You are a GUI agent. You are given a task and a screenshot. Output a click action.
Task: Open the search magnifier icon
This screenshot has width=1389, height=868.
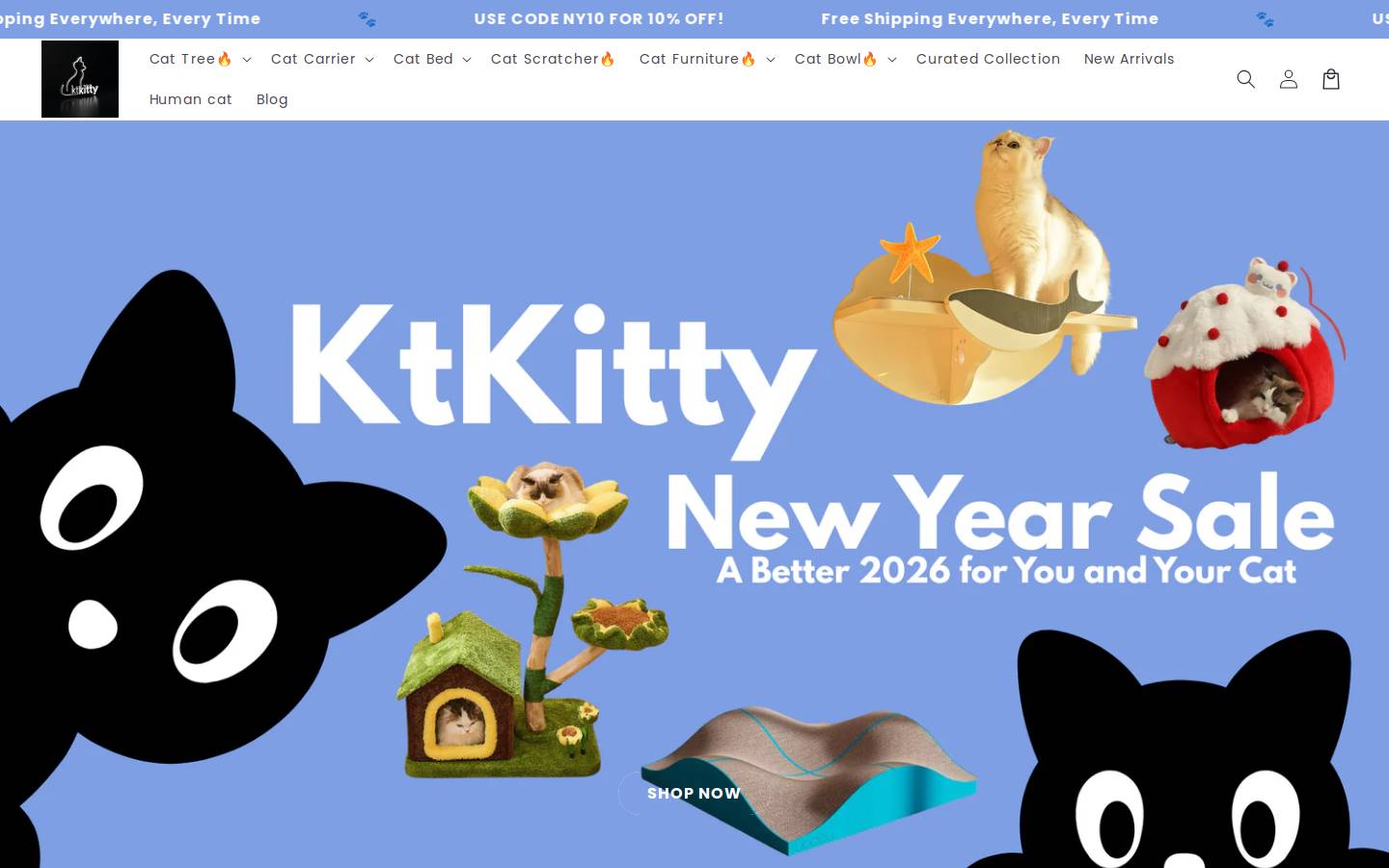1245,79
